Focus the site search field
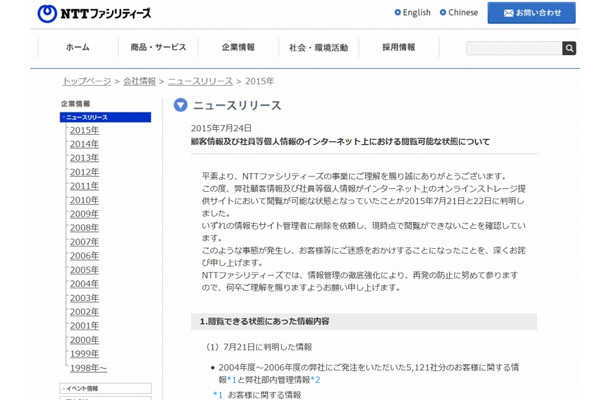 click(514, 48)
